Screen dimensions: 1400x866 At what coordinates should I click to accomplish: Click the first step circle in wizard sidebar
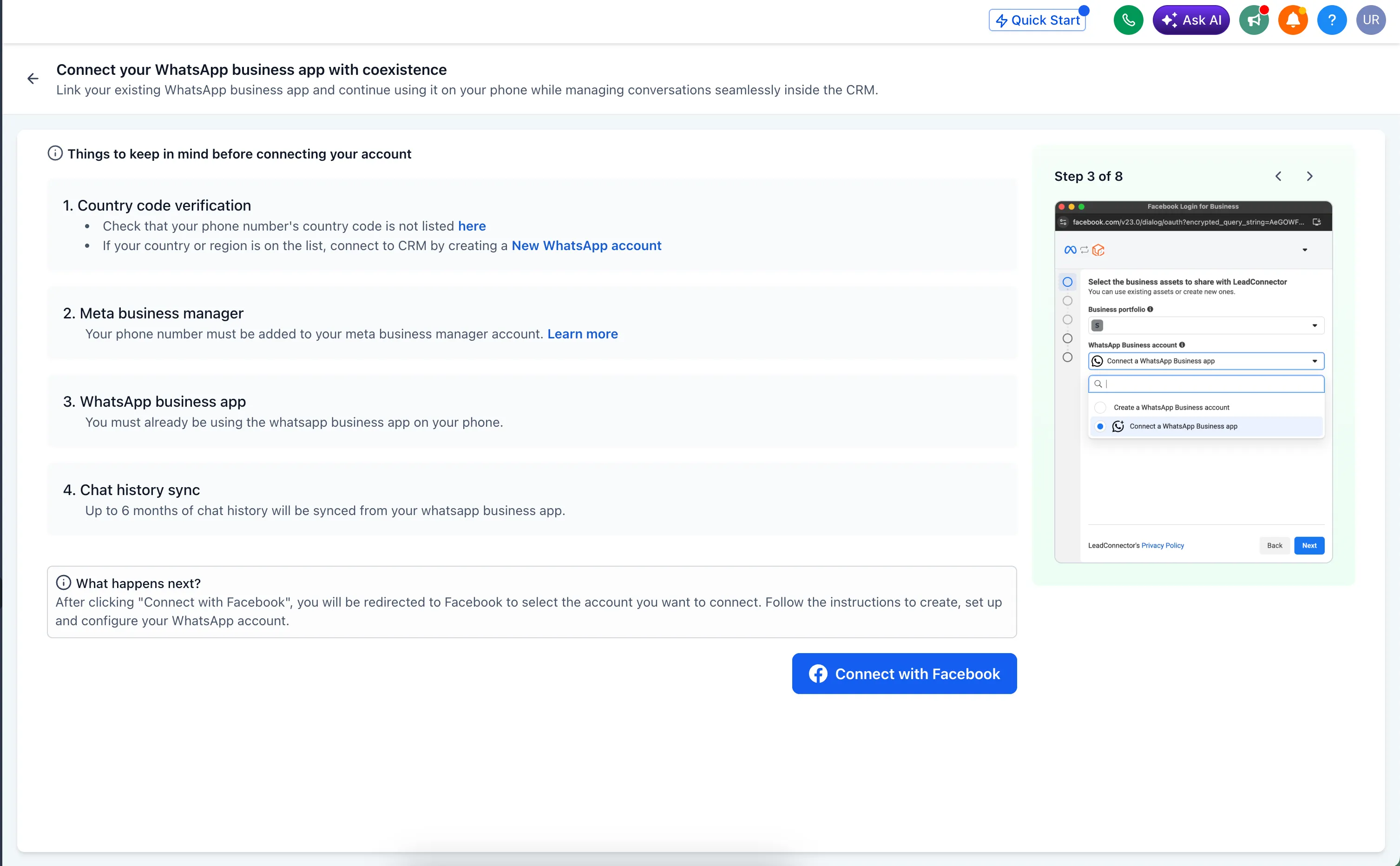[1067, 282]
